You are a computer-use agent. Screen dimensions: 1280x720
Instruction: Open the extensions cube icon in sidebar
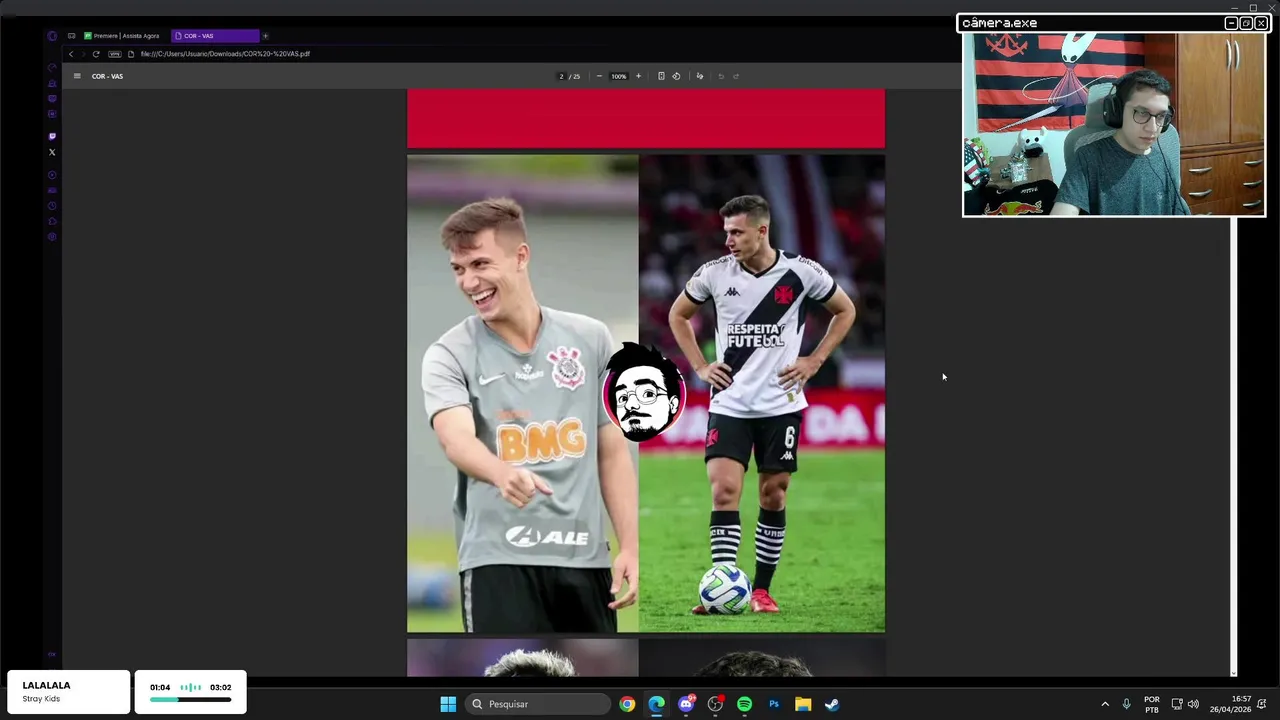[52, 221]
